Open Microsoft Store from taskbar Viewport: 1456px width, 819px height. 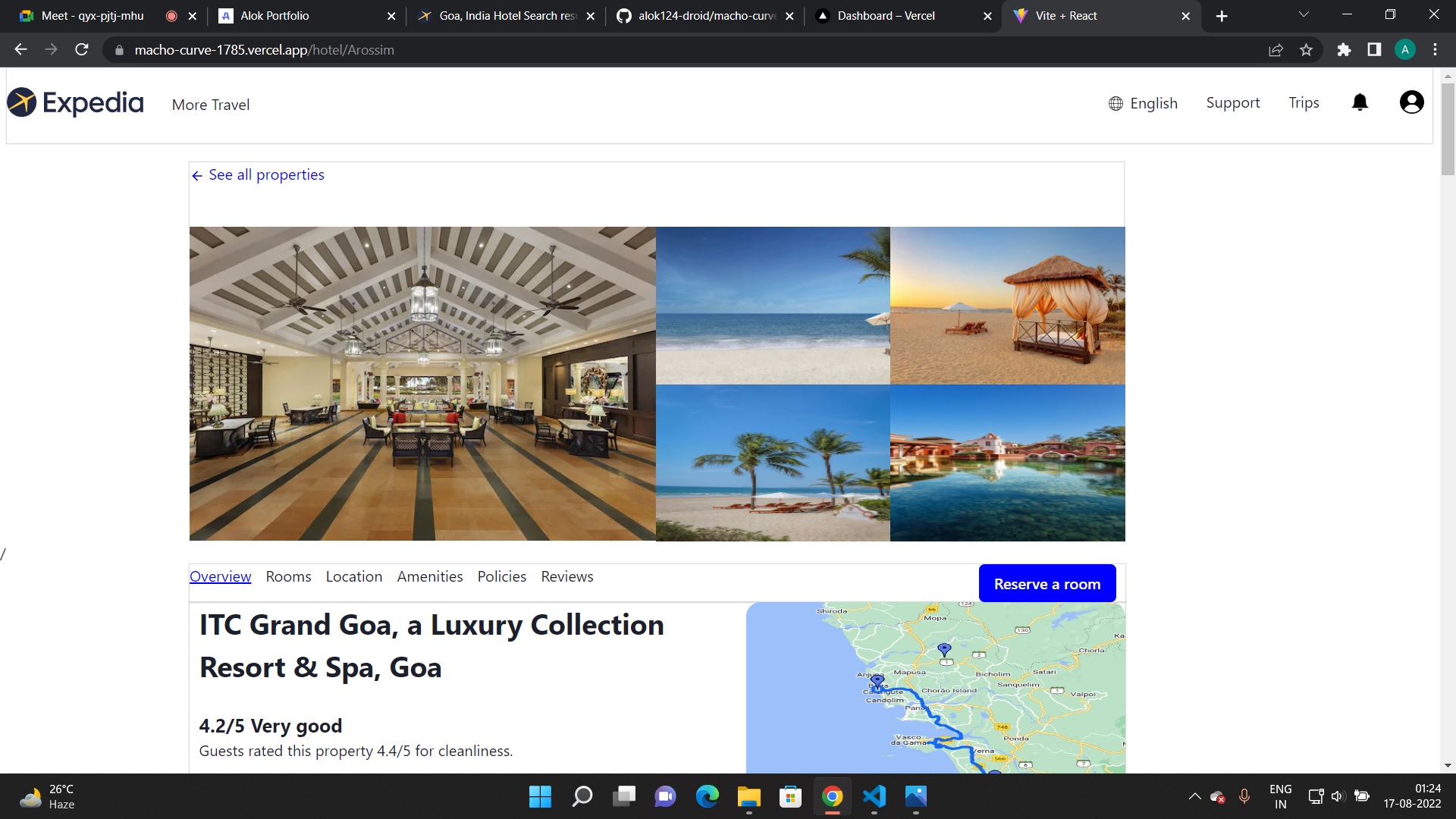[790, 796]
